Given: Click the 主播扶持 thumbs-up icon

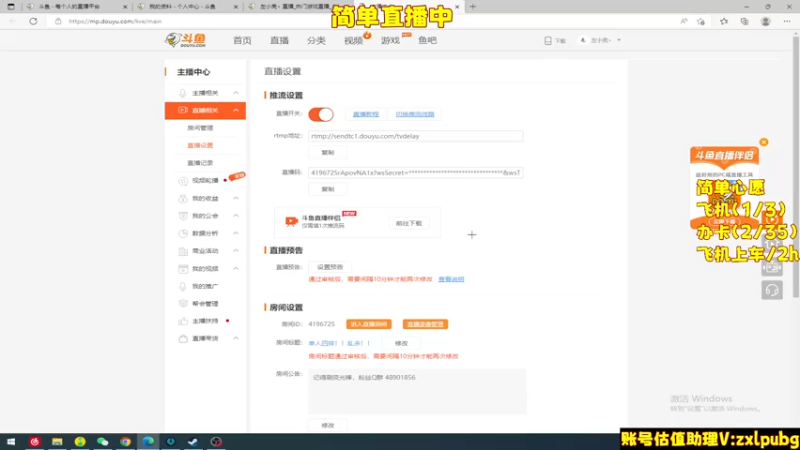Looking at the screenshot, I should [183, 321].
